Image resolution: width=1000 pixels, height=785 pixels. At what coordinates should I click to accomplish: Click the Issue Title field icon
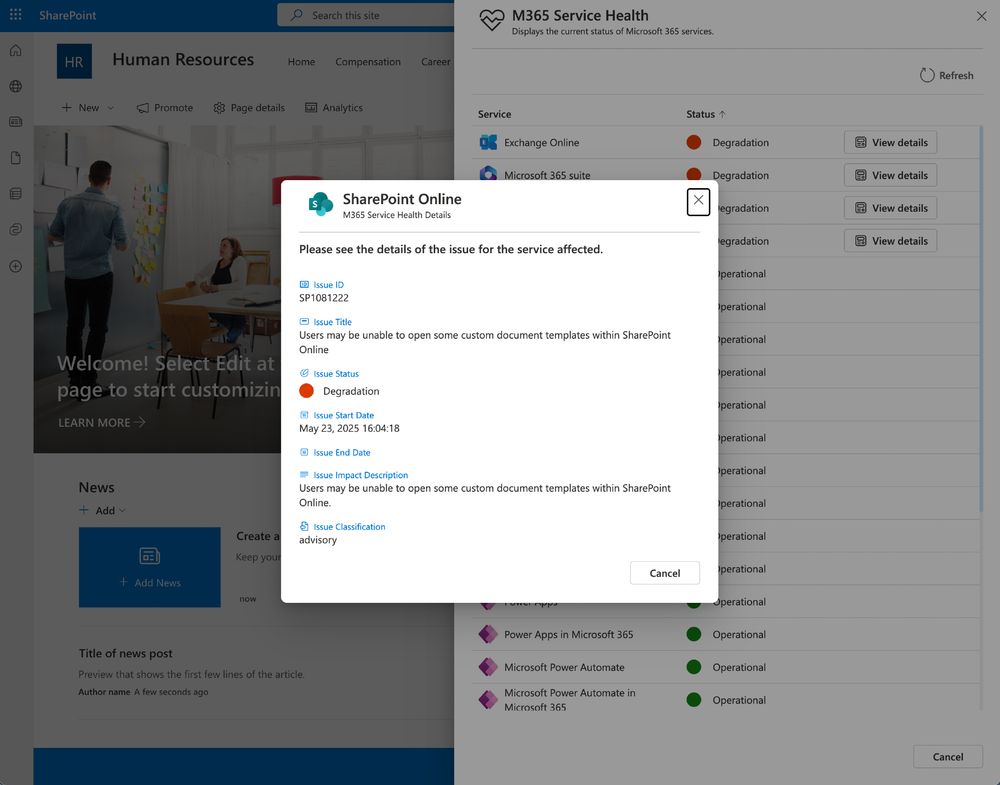(x=304, y=321)
